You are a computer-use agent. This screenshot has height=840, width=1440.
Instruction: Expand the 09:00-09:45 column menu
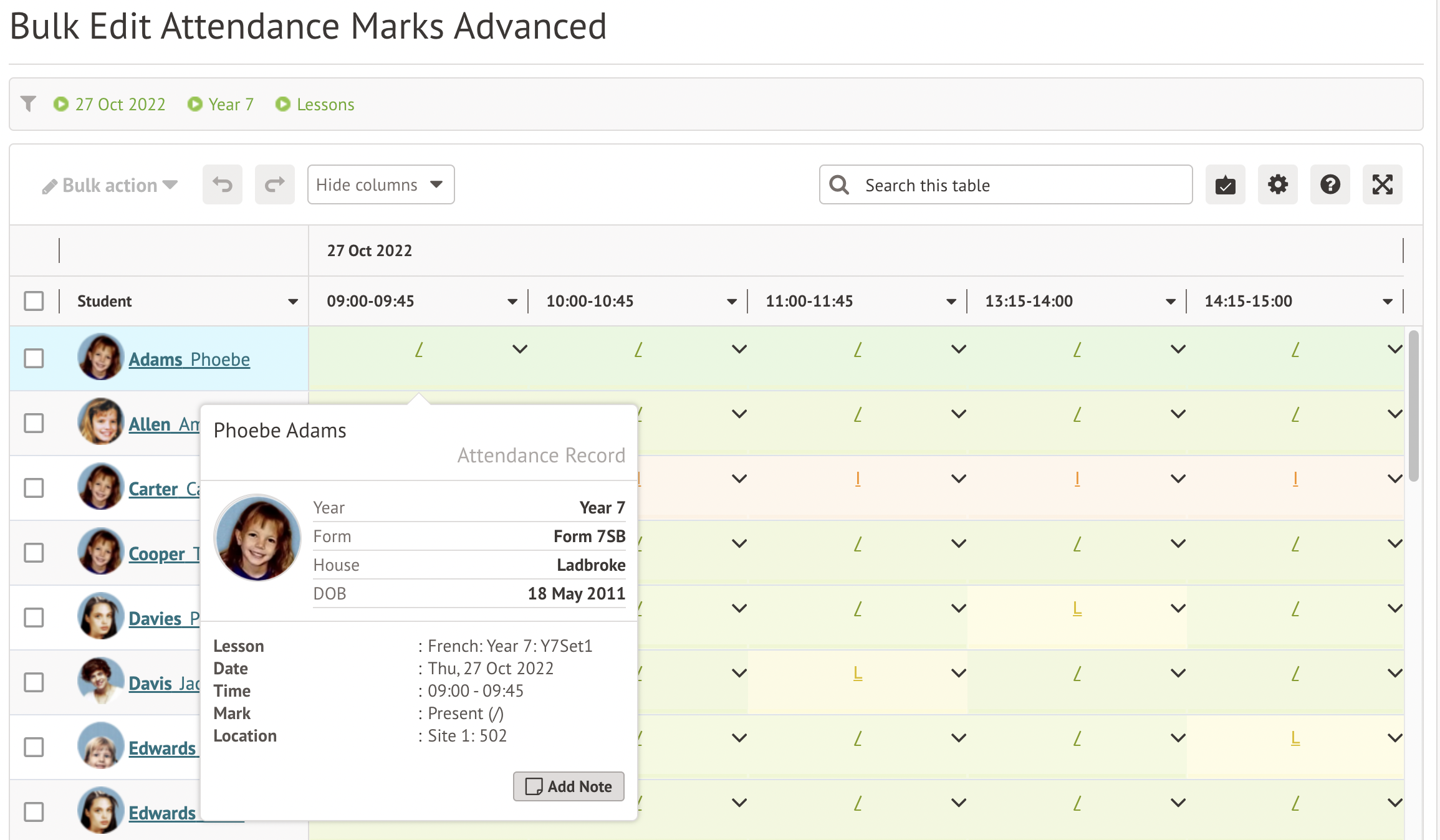(512, 302)
